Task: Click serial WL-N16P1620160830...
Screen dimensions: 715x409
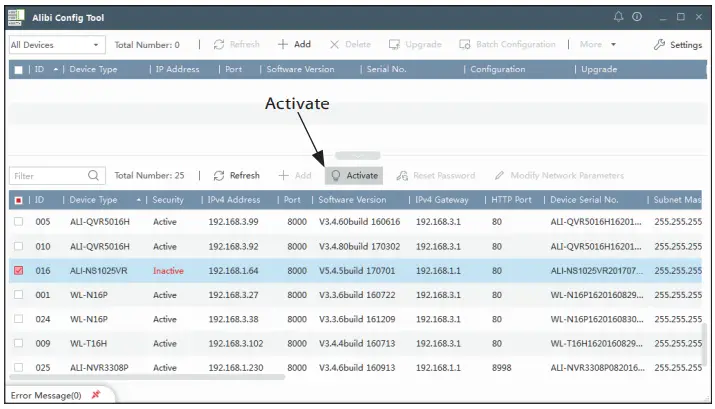Action: pos(596,319)
